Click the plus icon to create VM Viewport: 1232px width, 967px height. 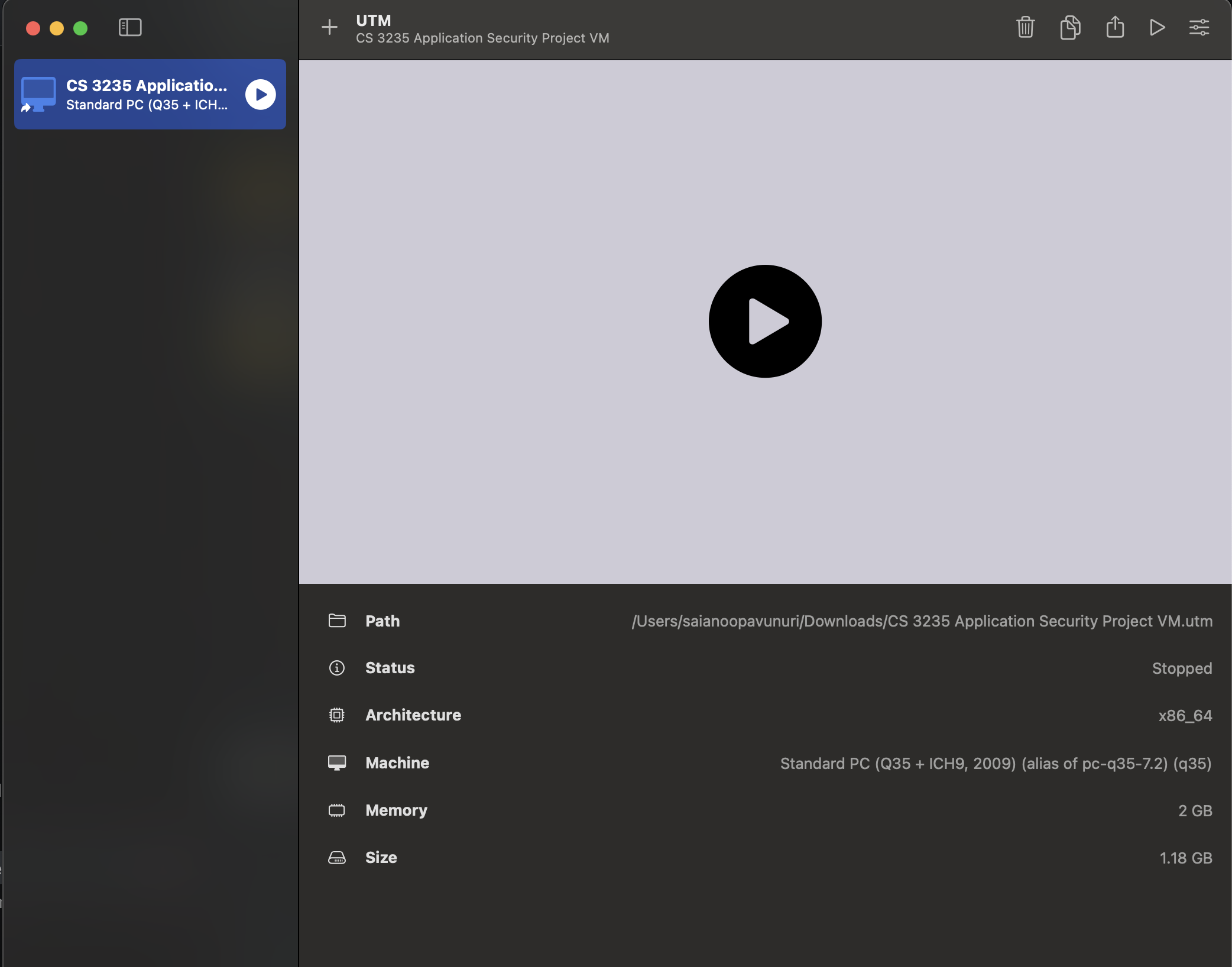point(329,27)
